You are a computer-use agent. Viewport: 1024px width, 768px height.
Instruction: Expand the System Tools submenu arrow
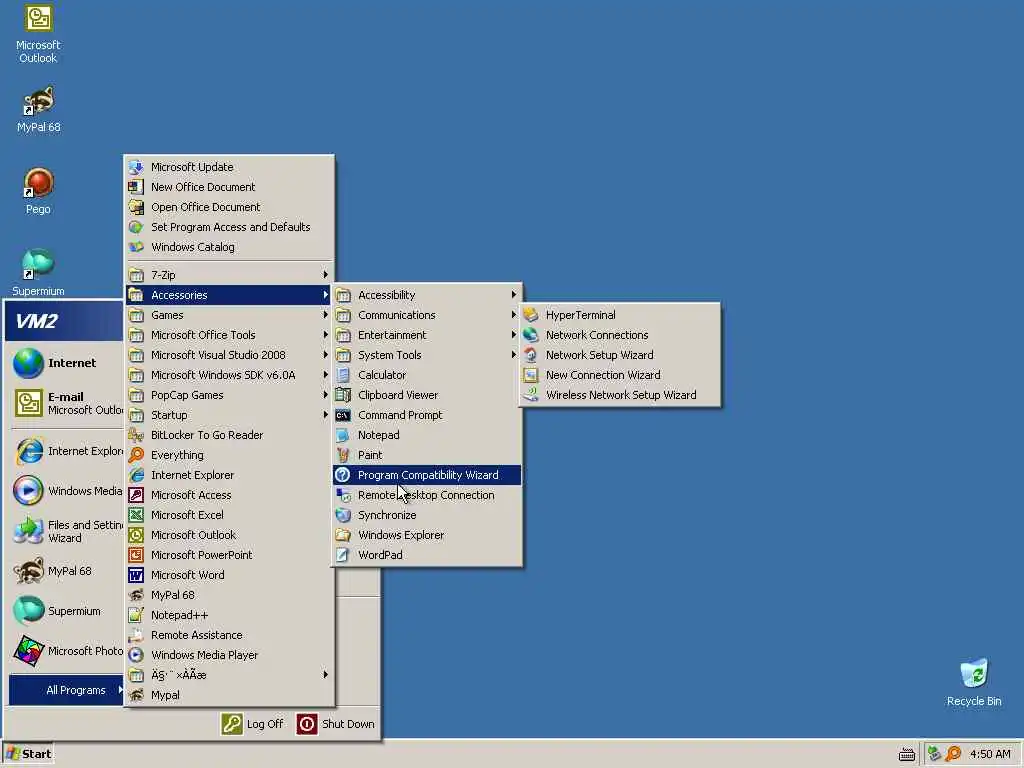coord(514,355)
